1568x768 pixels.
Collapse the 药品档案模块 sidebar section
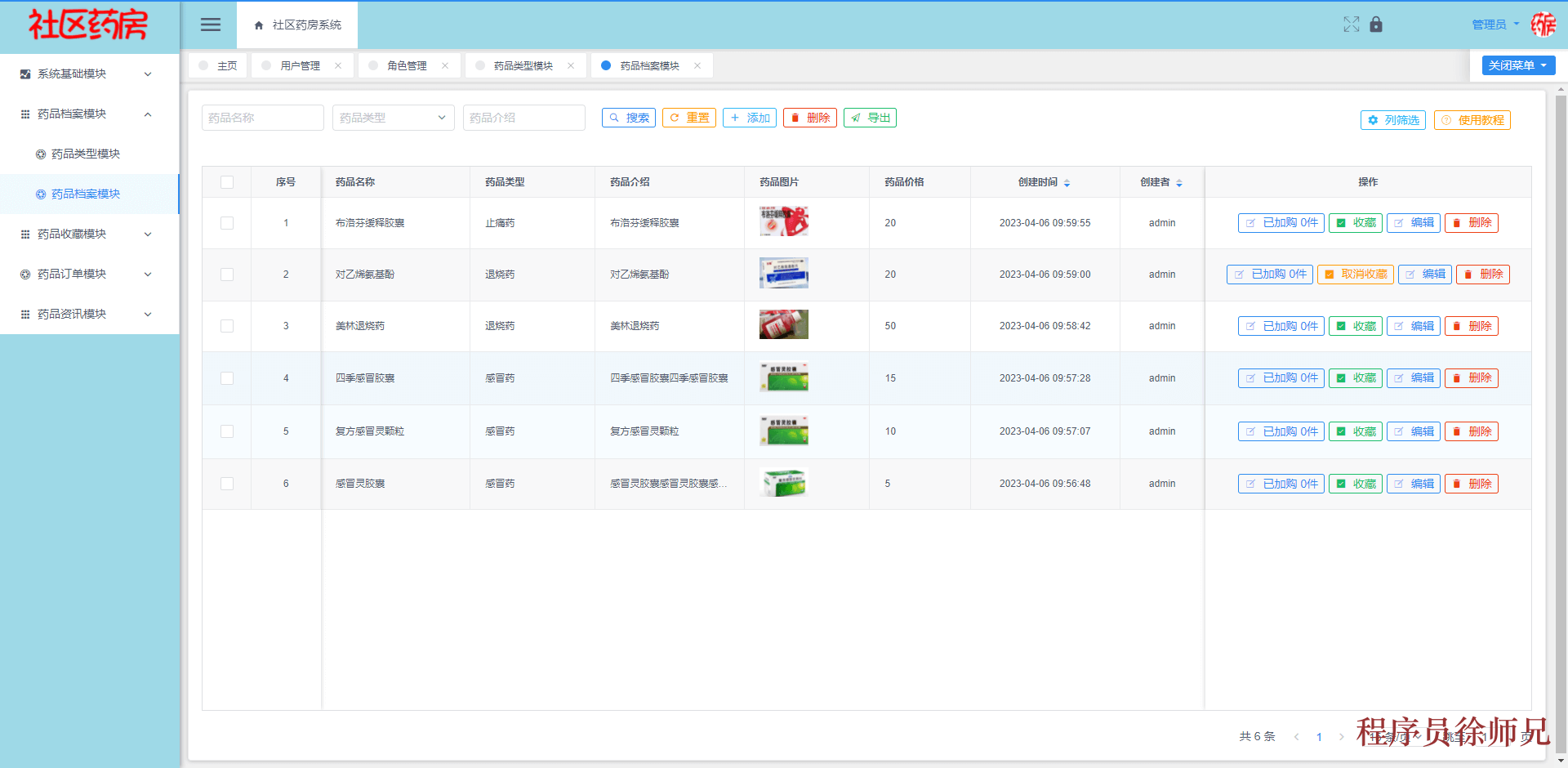88,114
